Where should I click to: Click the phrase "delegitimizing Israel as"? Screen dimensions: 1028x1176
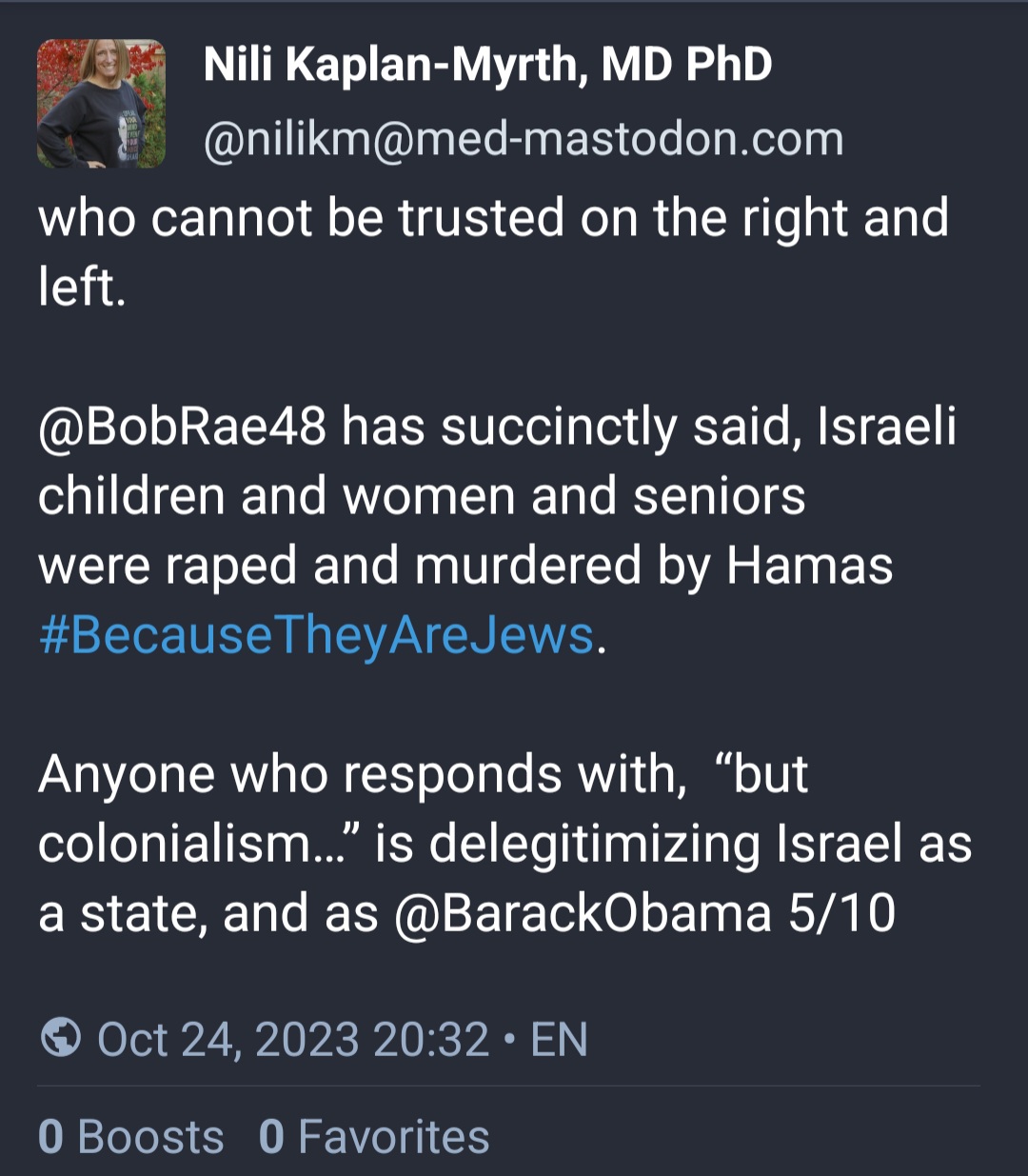point(701,844)
